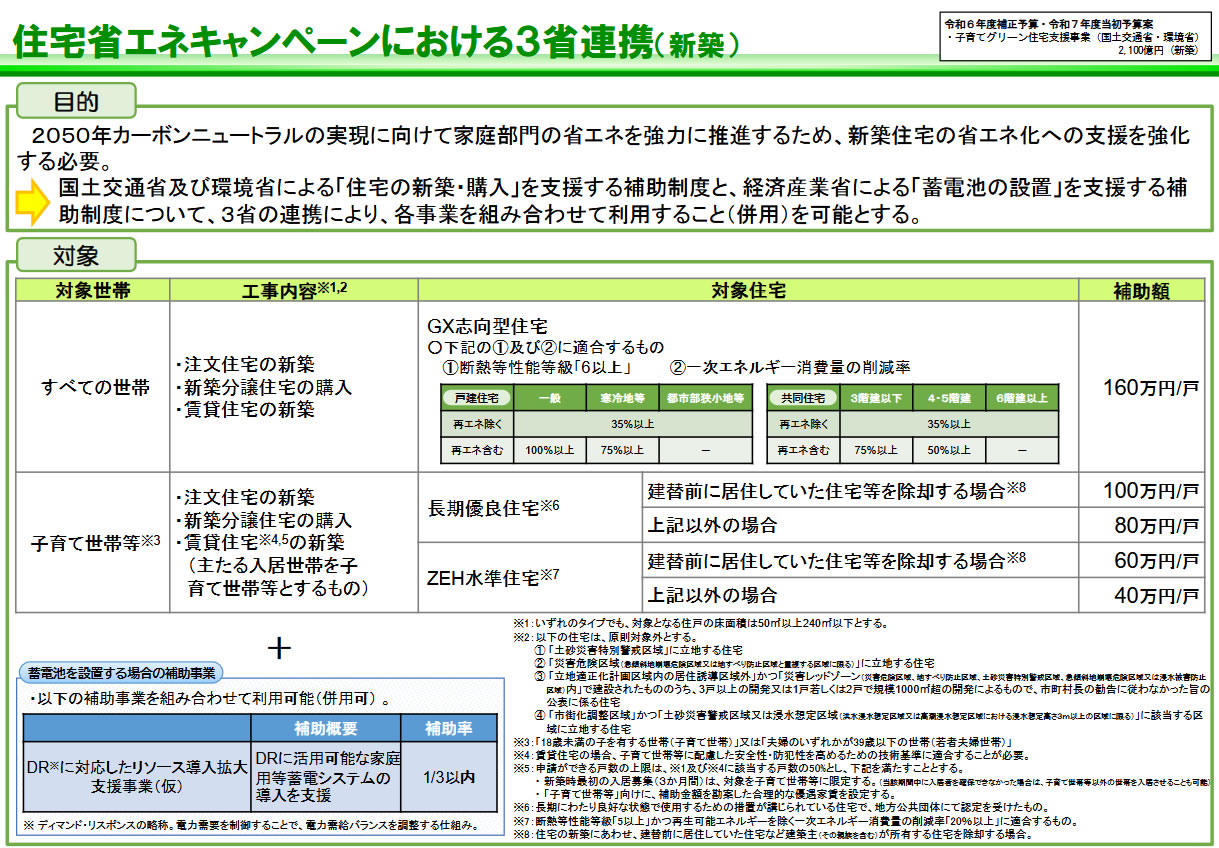The width and height of the screenshot is (1219, 848).
Task: Select the 対象世帯 column header
Action: [x=92, y=290]
